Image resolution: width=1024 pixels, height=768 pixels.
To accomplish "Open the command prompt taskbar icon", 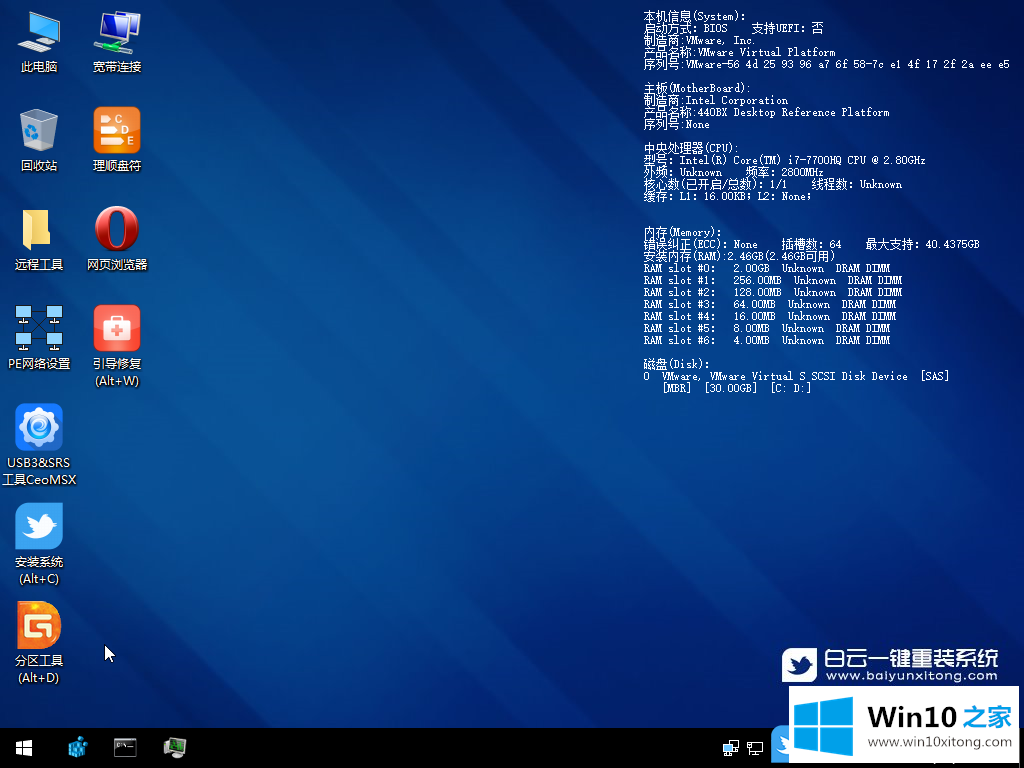I will (125, 747).
